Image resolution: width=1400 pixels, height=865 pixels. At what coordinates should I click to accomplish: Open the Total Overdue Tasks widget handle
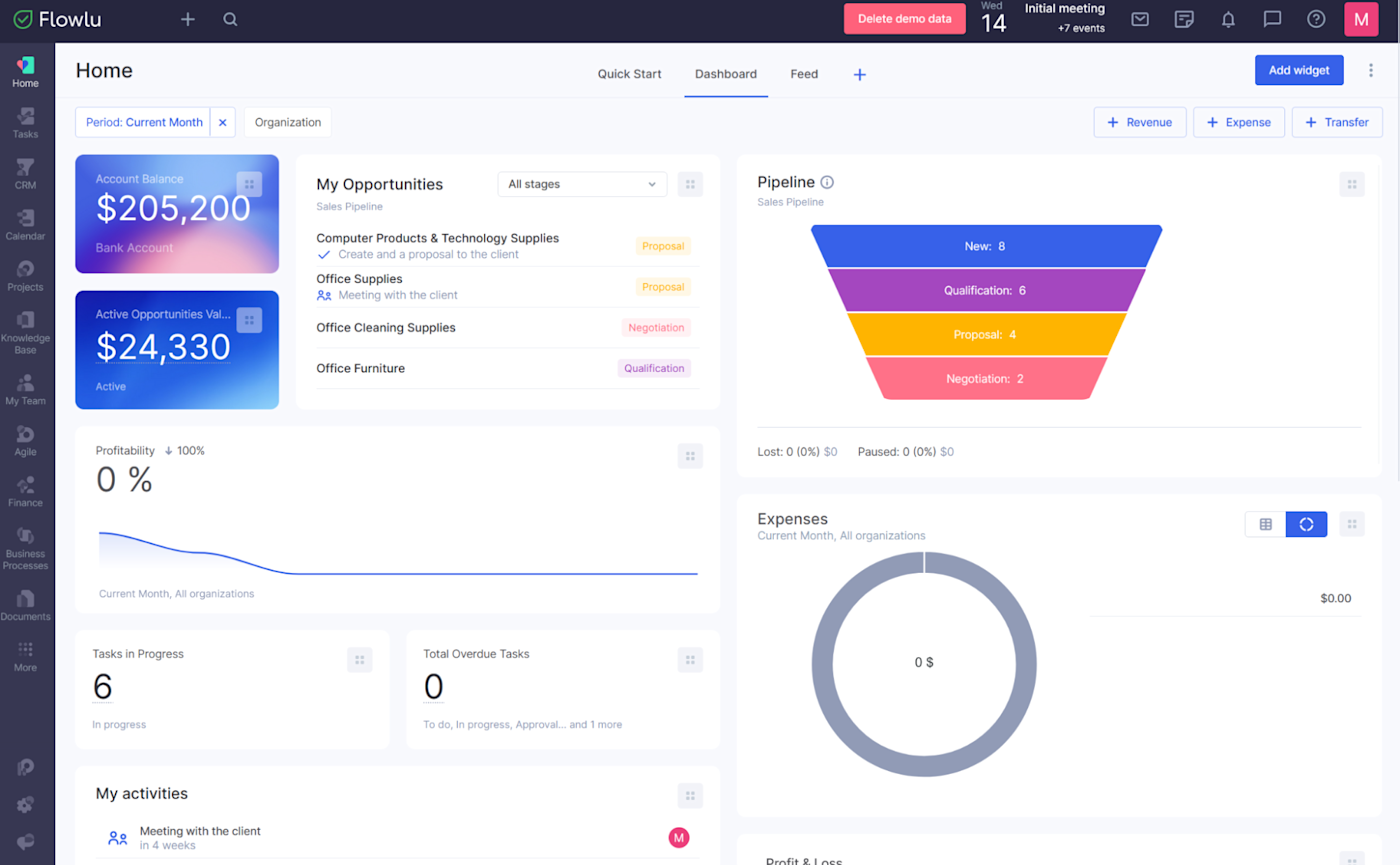690,660
